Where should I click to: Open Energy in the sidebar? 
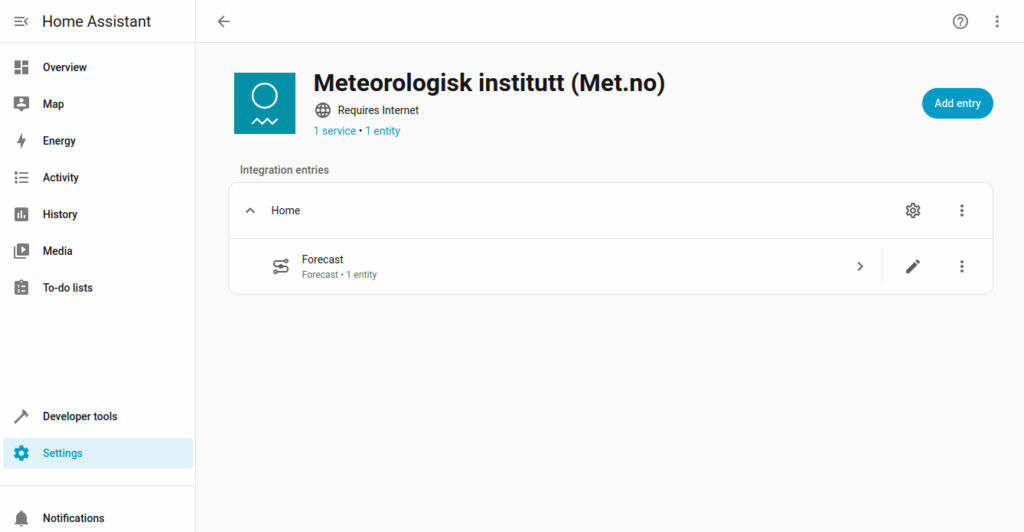[59, 141]
